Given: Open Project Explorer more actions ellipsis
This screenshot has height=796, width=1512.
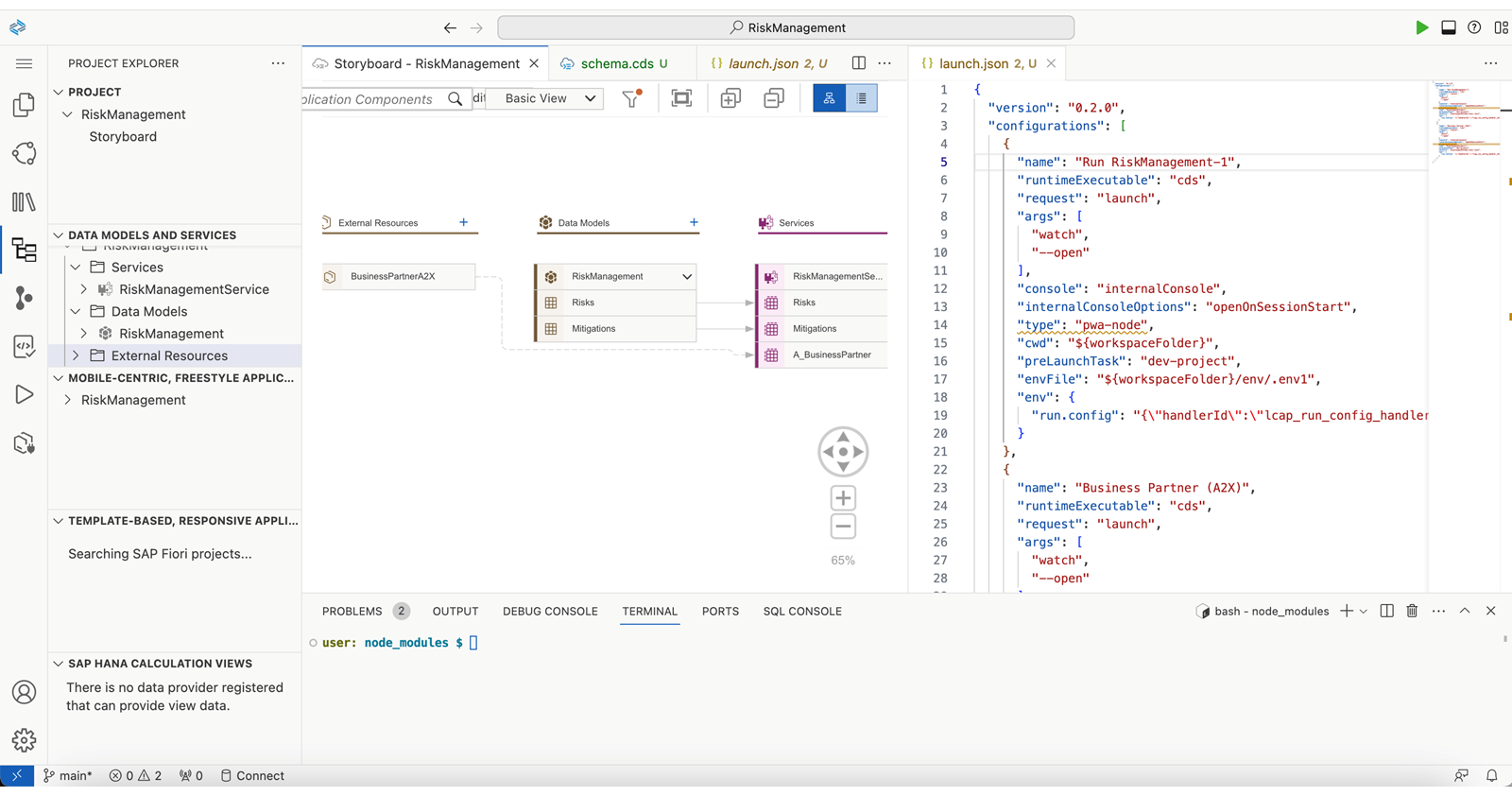Looking at the screenshot, I should click(x=278, y=63).
